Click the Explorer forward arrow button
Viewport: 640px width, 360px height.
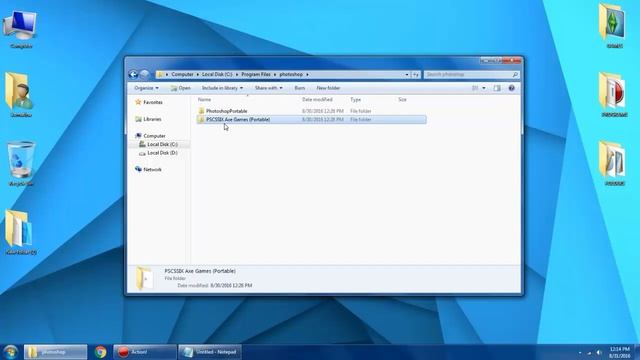click(x=144, y=74)
